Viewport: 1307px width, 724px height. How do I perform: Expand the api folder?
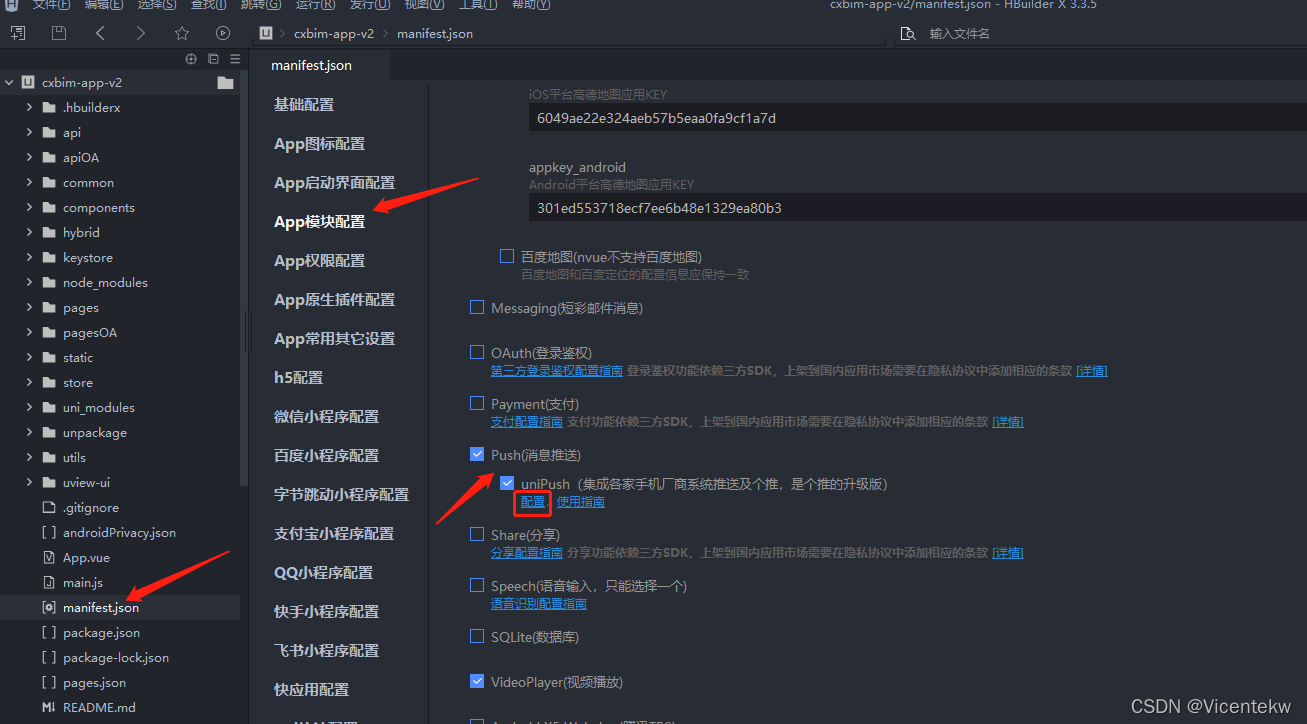(29, 132)
